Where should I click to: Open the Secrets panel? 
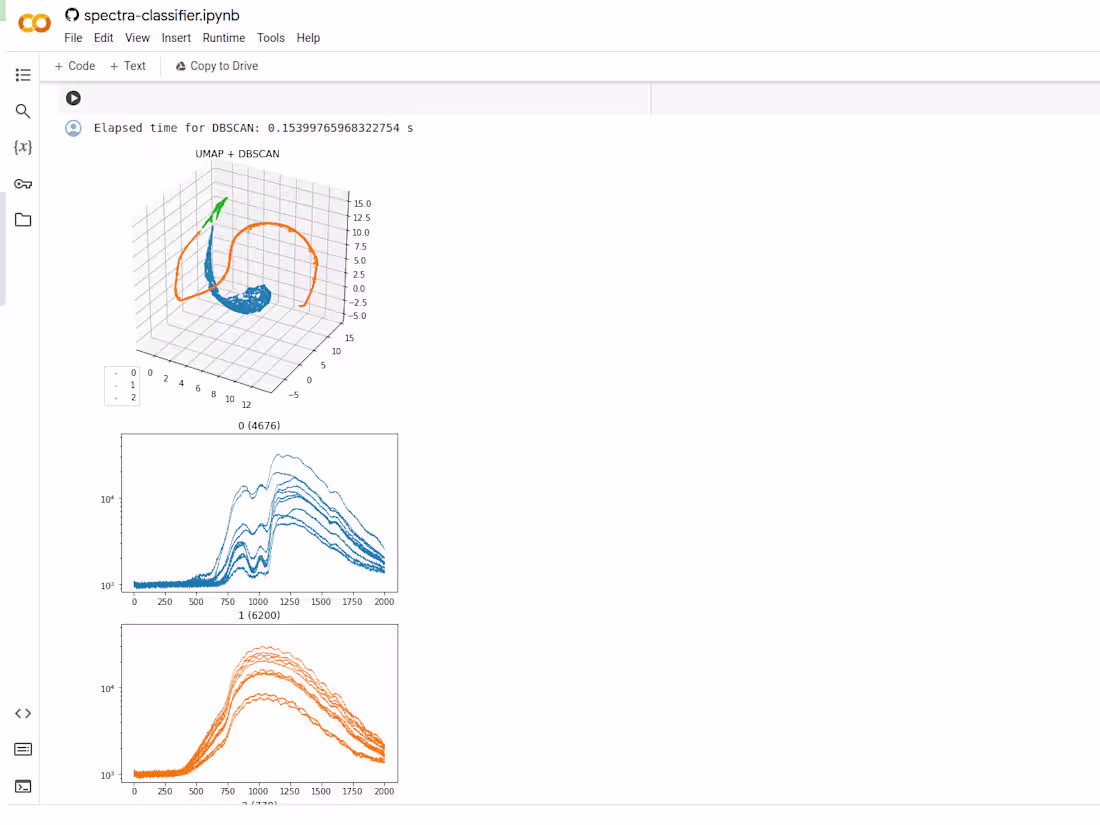(x=23, y=184)
